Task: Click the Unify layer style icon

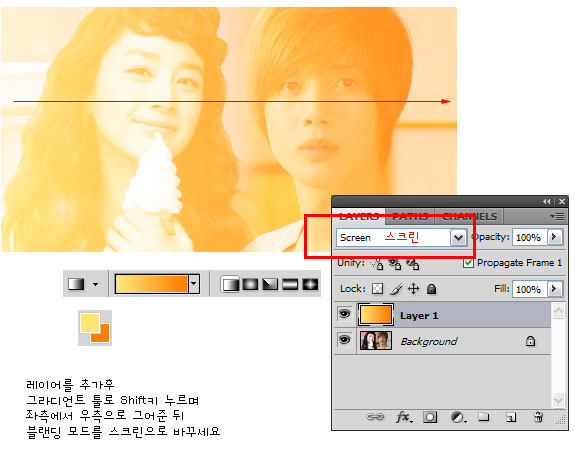Action: 413,264
